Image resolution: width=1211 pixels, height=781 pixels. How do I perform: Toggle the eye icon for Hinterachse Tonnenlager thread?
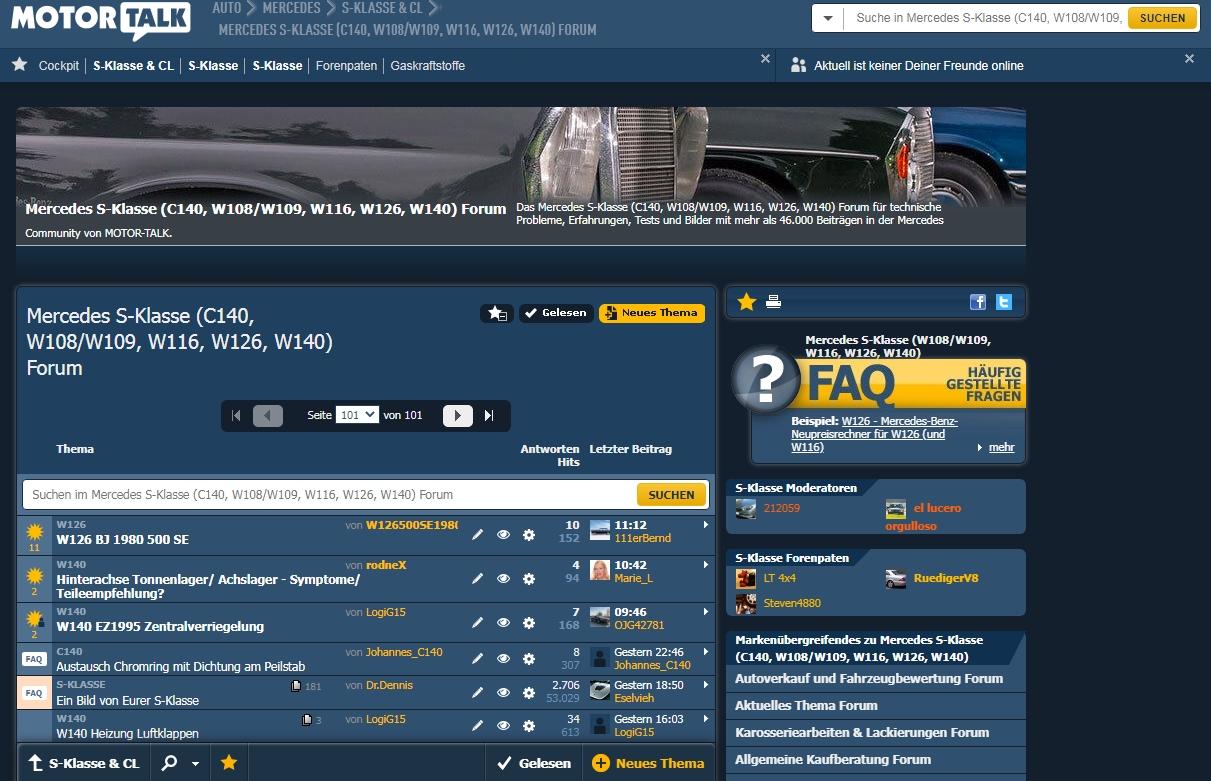click(504, 578)
